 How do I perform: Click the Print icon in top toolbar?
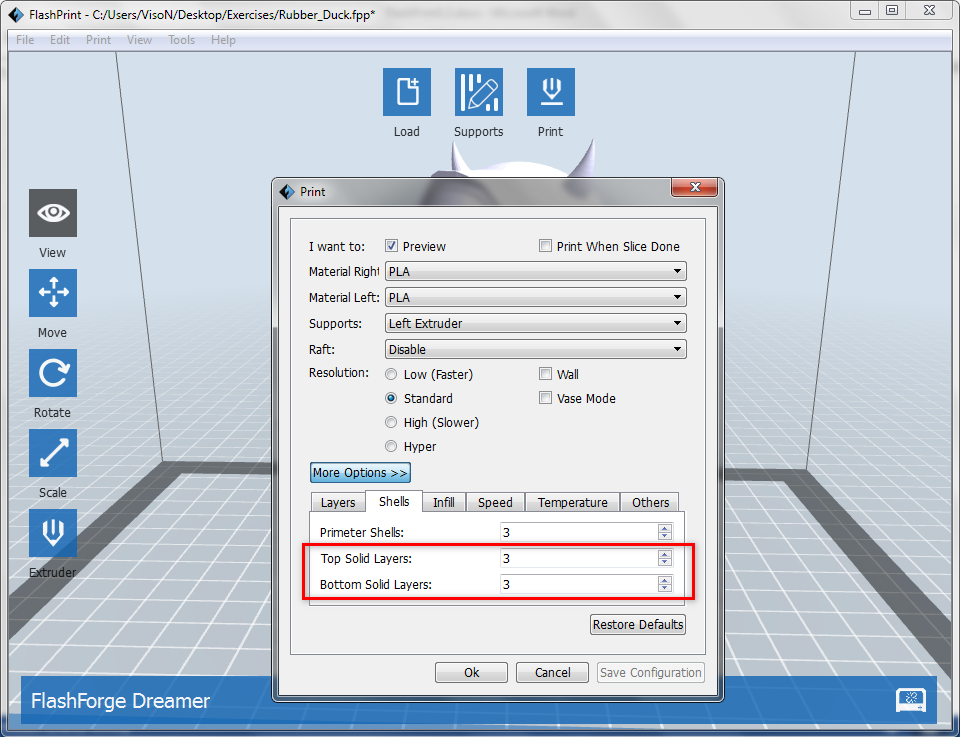click(550, 92)
